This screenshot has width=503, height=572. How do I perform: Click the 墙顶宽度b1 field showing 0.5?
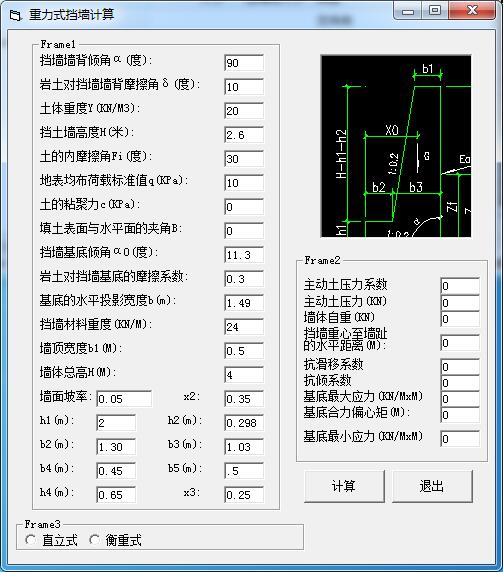[x=244, y=351]
